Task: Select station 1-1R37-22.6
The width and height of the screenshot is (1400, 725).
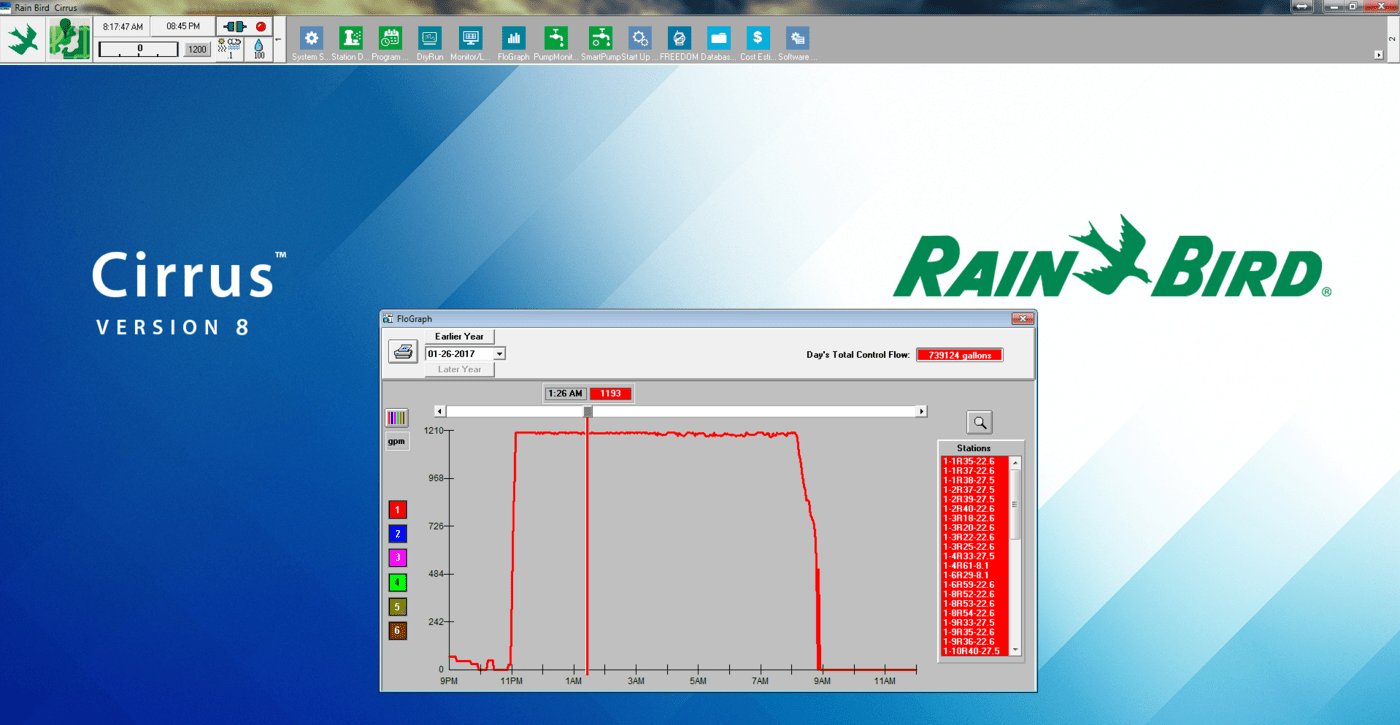Action: [x=975, y=470]
